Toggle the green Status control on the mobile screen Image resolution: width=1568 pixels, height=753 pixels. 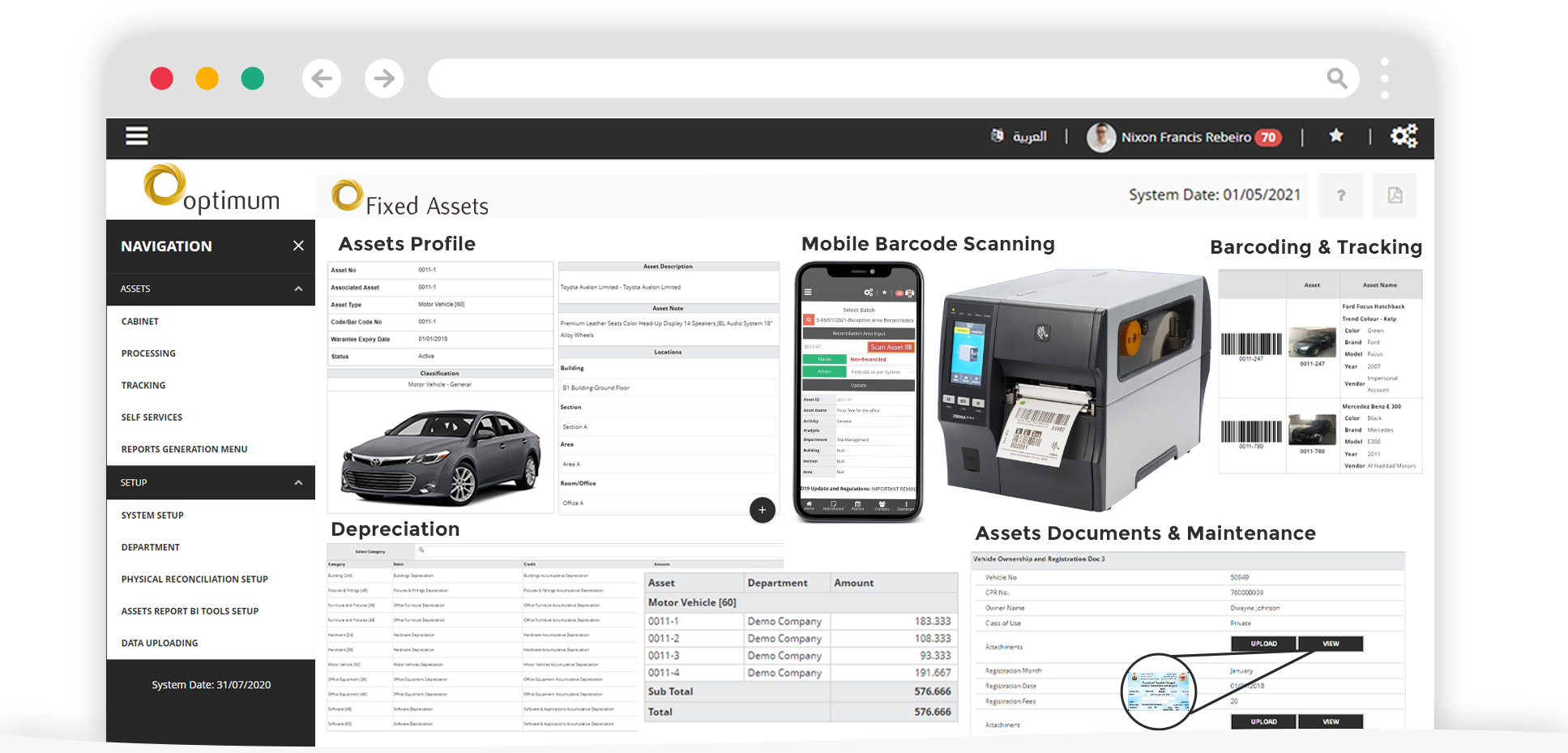825,358
